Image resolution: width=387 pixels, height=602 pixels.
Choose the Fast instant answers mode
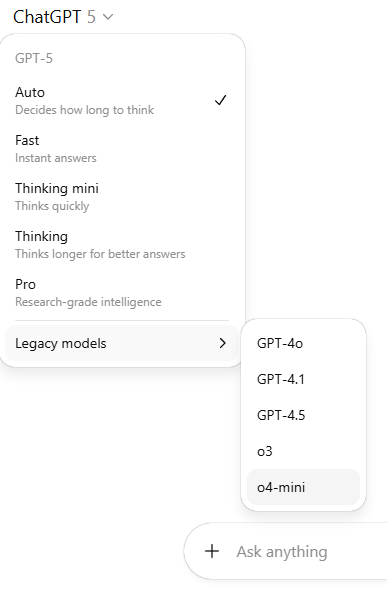point(122,149)
